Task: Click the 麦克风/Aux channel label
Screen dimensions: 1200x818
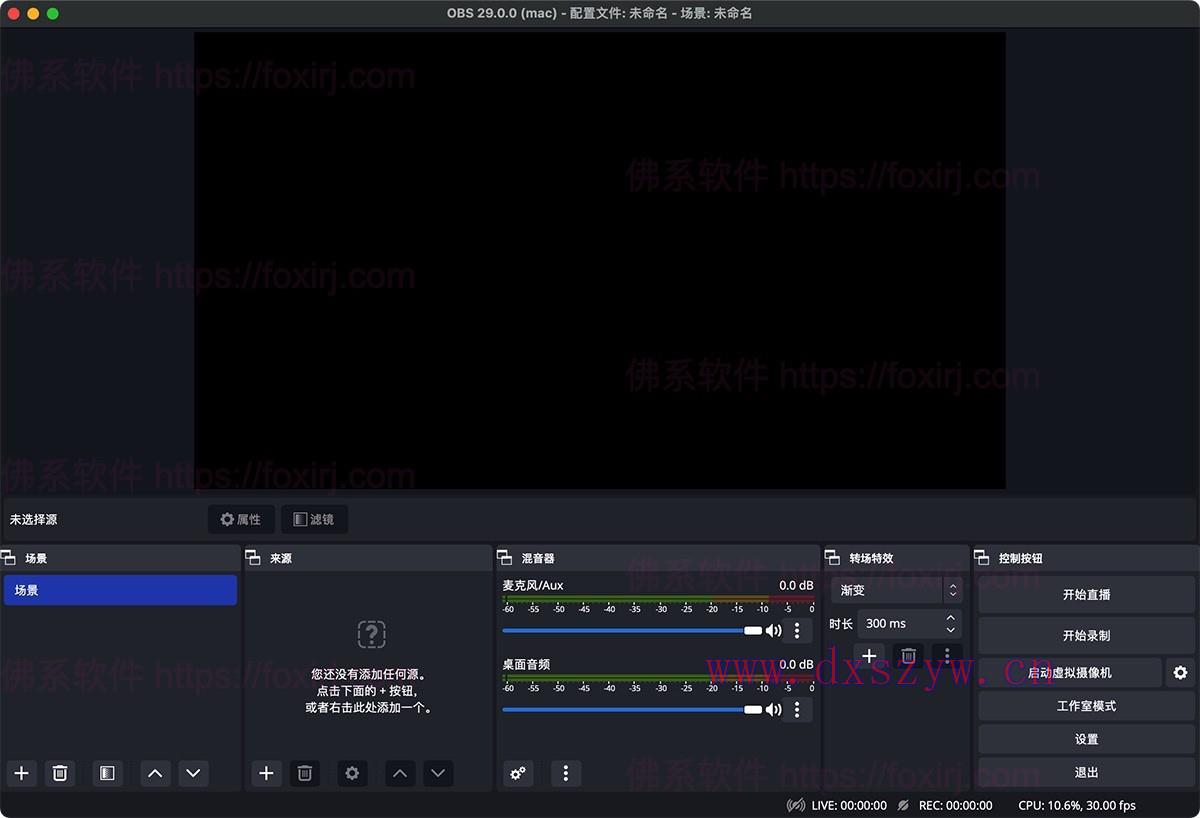Action: [x=532, y=585]
